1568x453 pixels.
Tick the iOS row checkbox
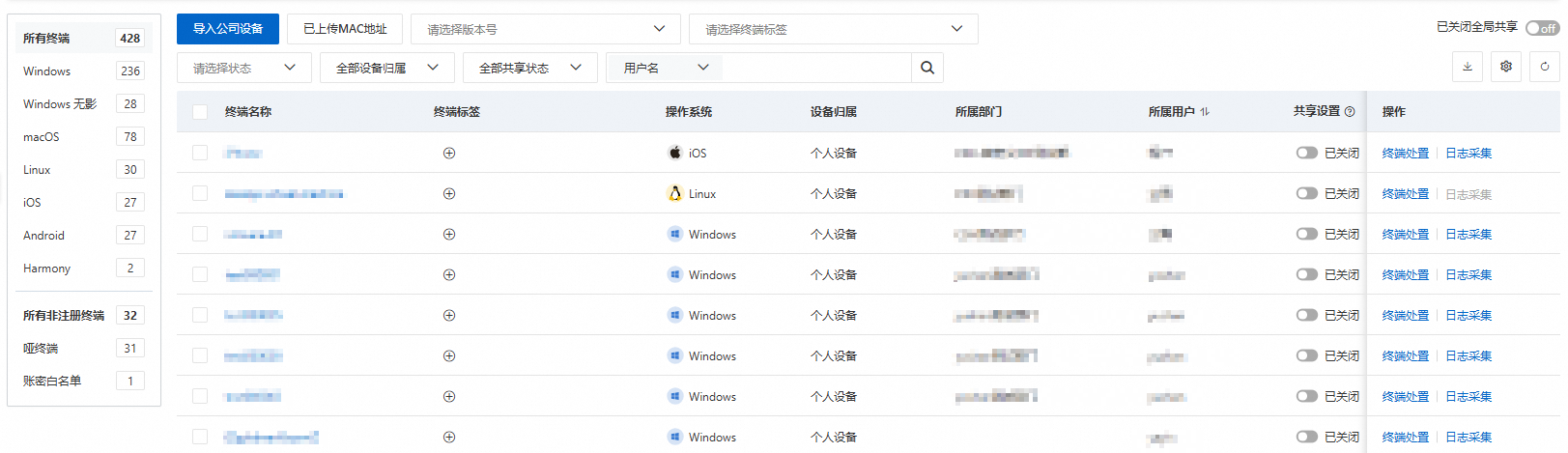point(200,153)
